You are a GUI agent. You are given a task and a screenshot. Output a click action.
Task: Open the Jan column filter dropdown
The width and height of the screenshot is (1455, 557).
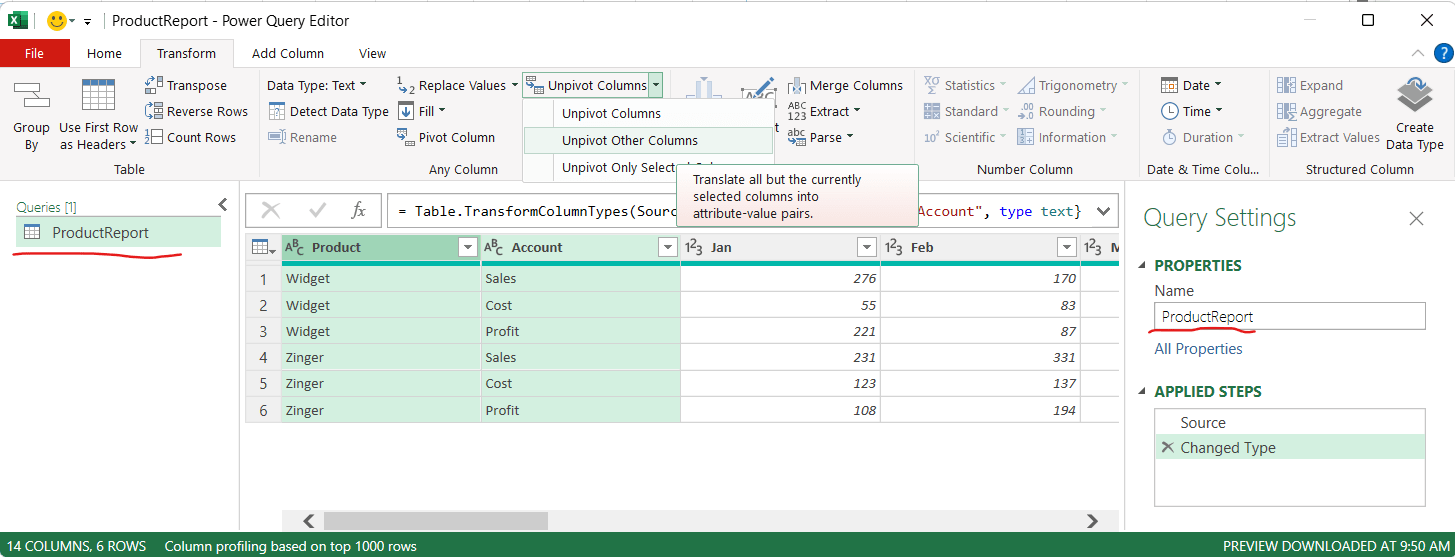[867, 247]
